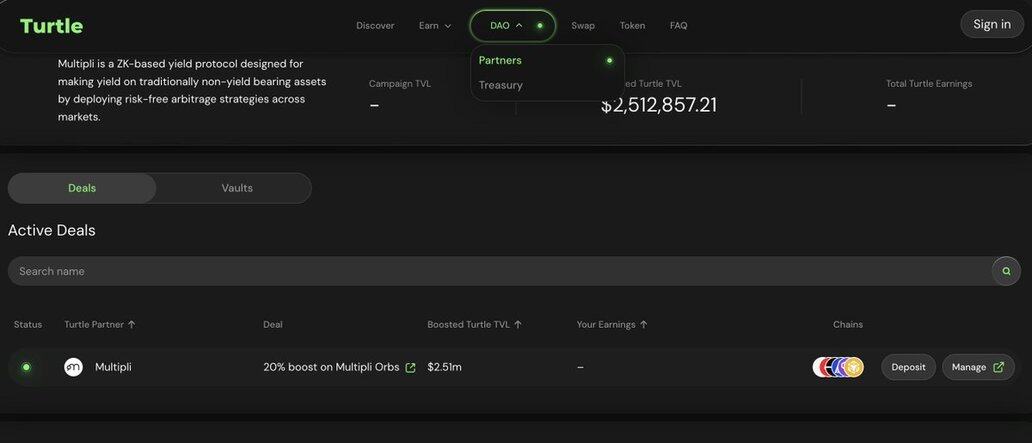Select Treasury from the DAO dropdown
The image size is (1032, 443).
point(501,85)
